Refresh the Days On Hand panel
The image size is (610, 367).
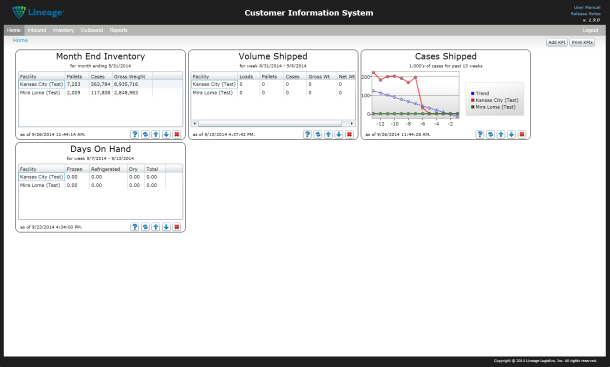[145, 227]
